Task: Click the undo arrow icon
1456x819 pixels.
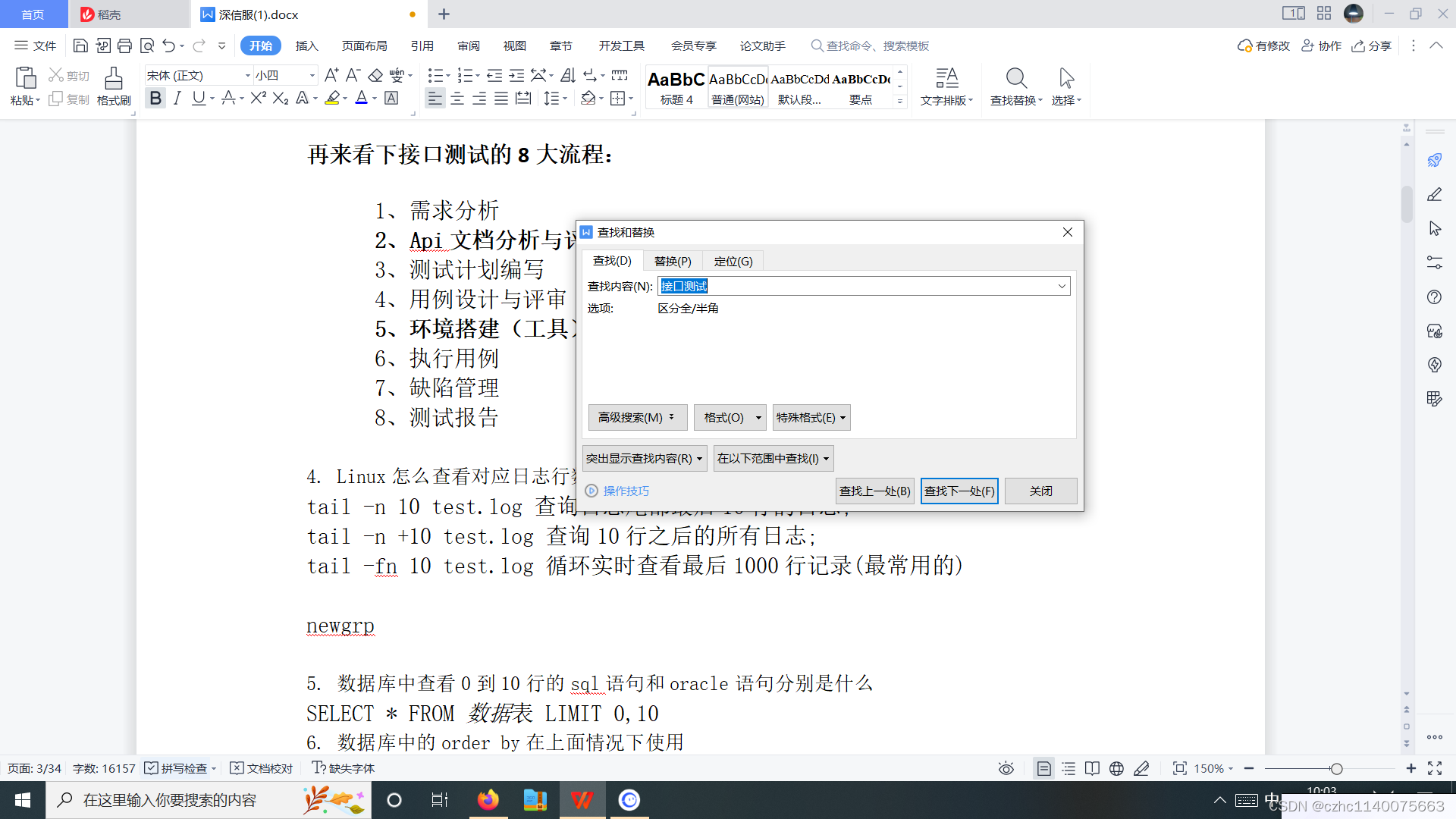Action: click(x=168, y=46)
